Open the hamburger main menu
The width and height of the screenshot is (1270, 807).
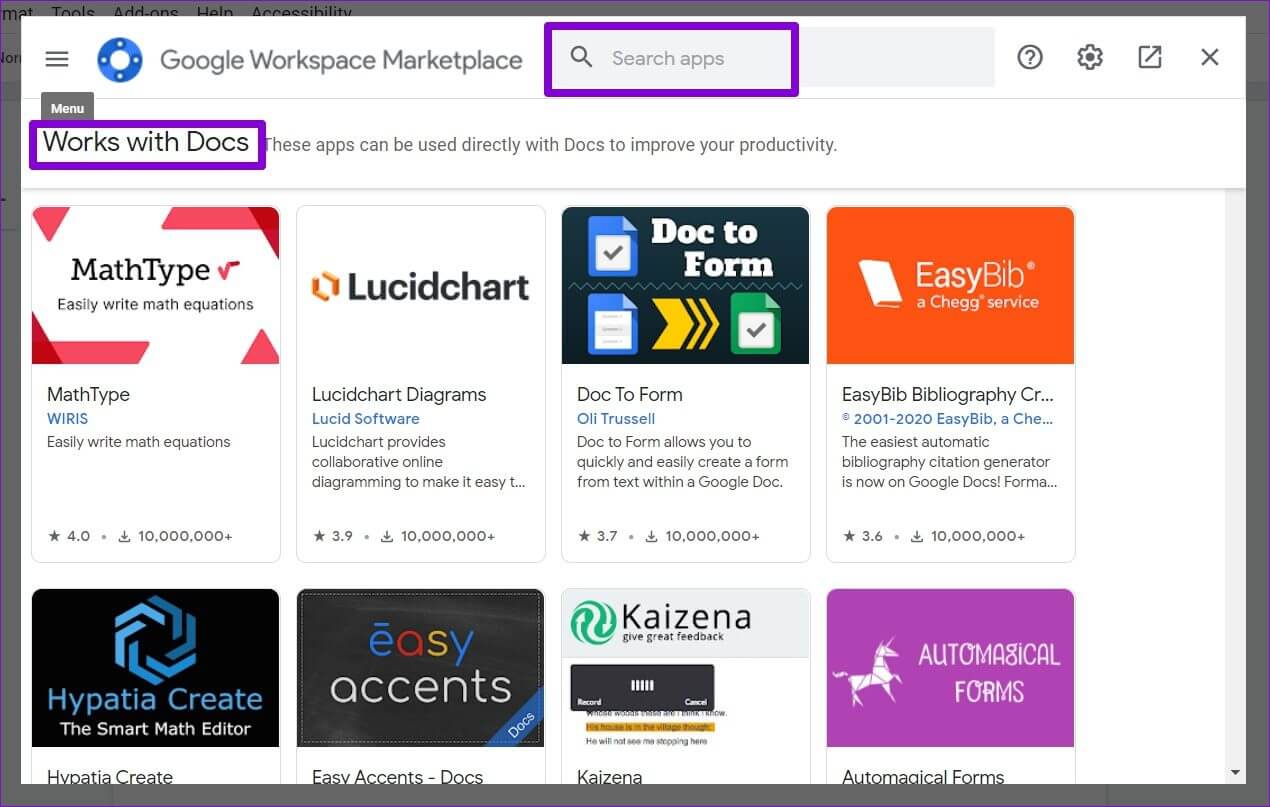[57, 58]
